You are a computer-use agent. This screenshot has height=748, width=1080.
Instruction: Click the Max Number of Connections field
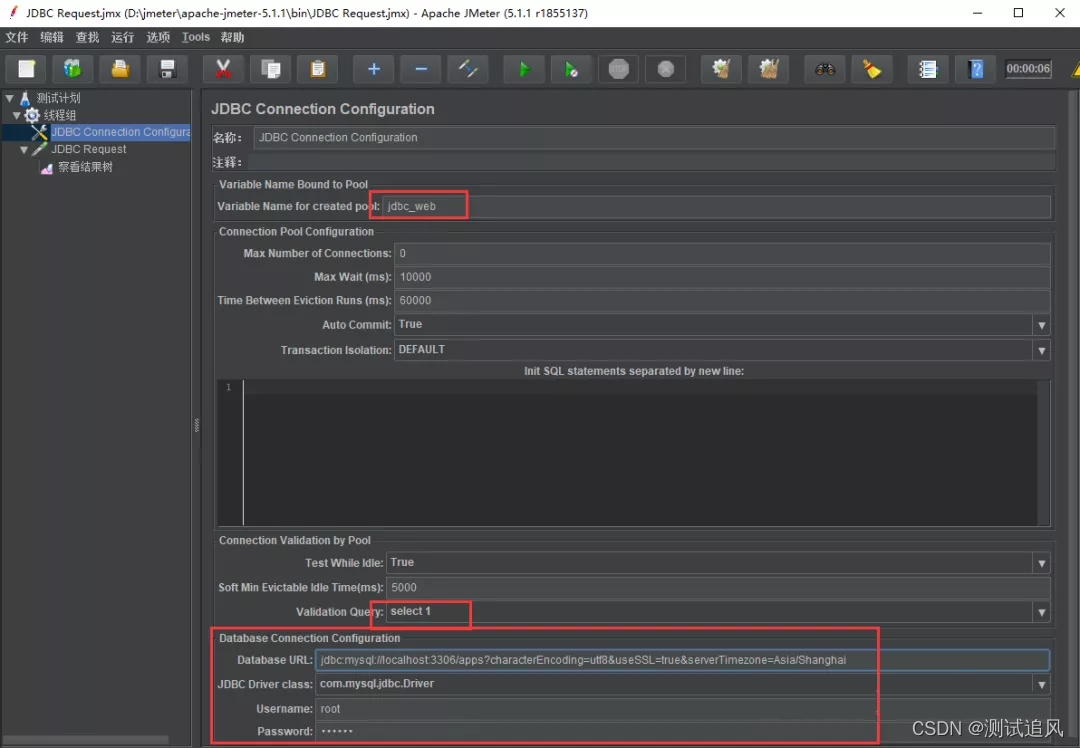click(722, 253)
